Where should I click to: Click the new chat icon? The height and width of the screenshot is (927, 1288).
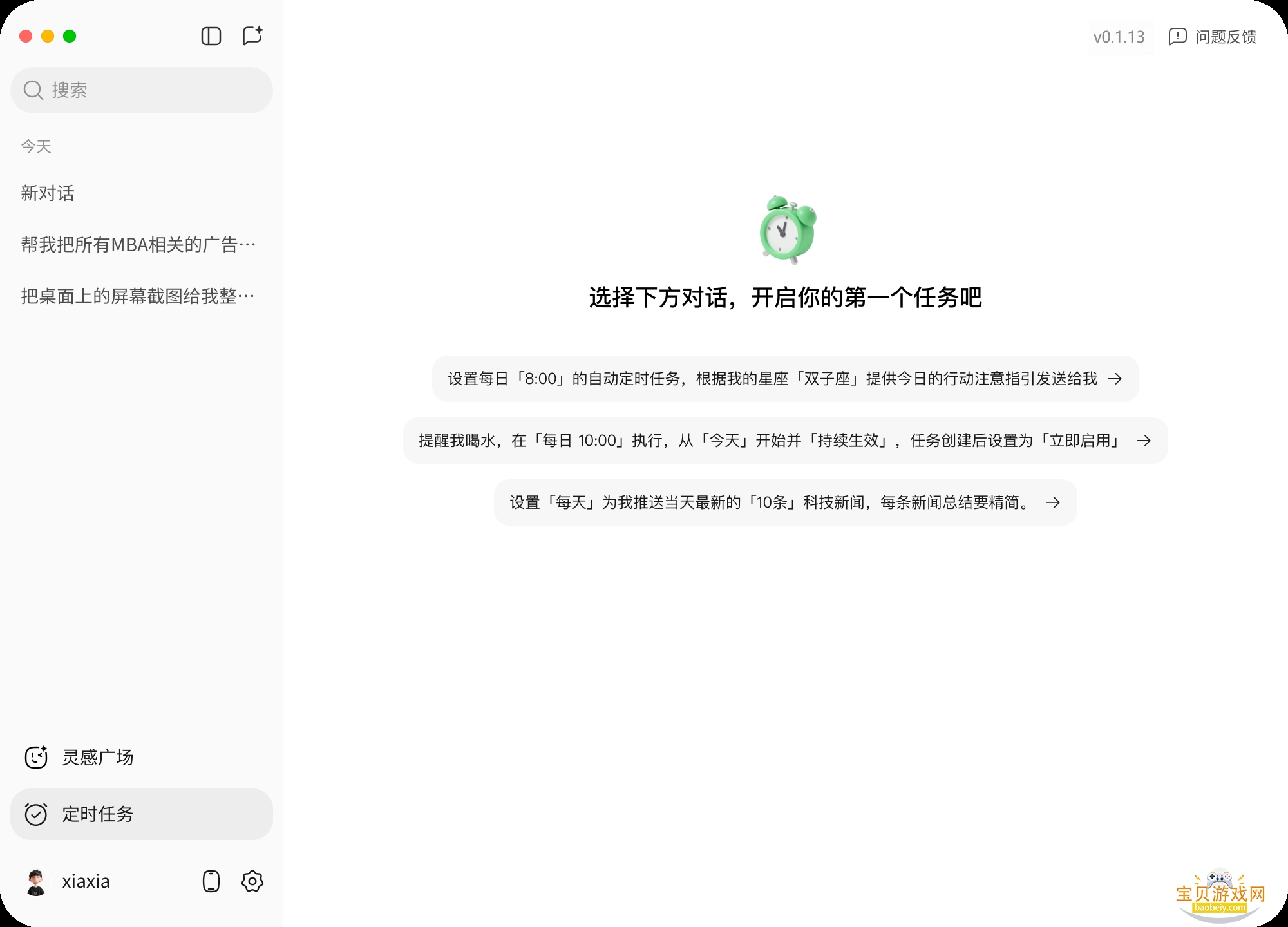pos(252,35)
